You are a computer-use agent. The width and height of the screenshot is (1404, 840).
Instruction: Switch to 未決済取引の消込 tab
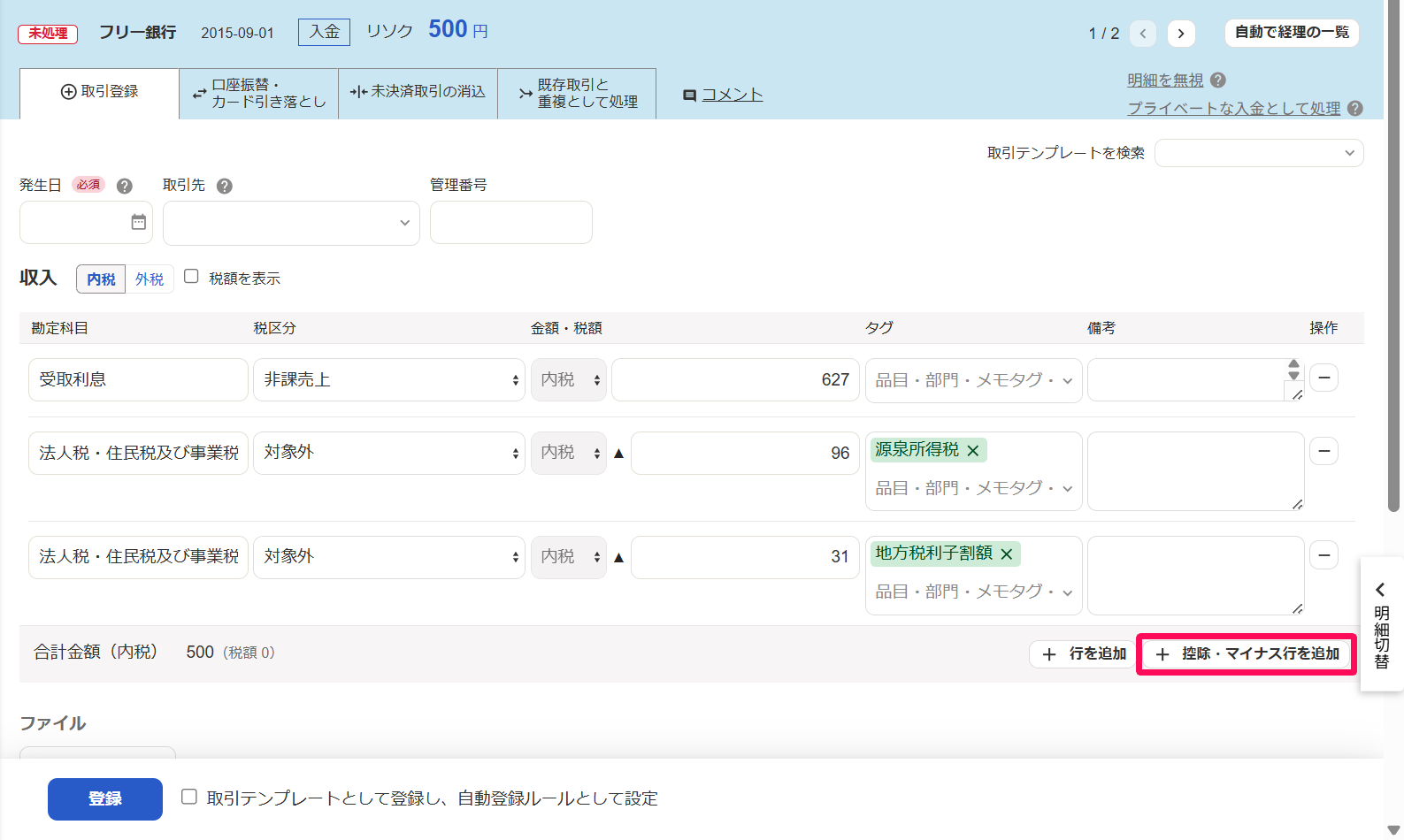pyautogui.click(x=418, y=92)
